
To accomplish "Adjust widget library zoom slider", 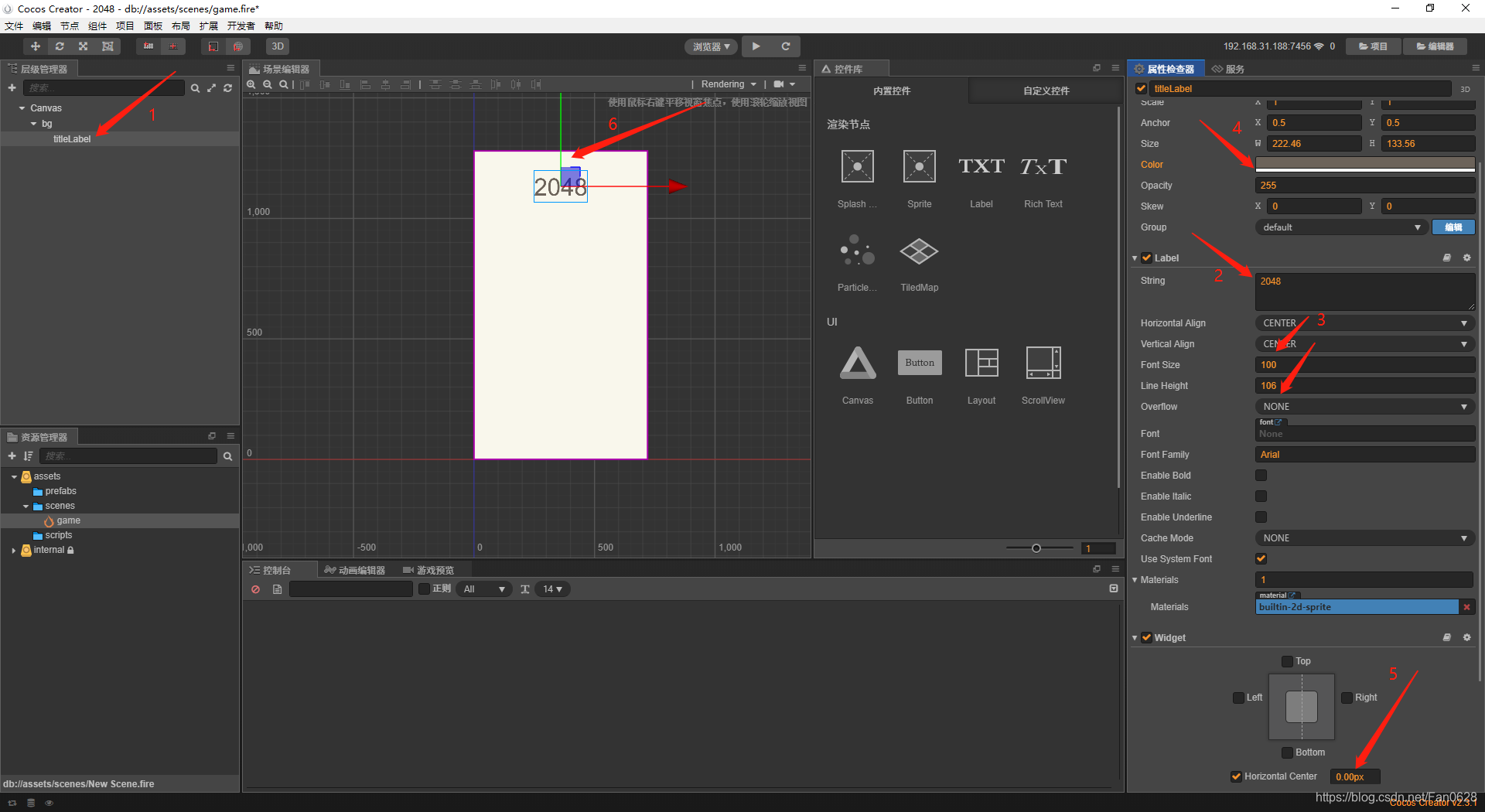I will [x=1036, y=548].
